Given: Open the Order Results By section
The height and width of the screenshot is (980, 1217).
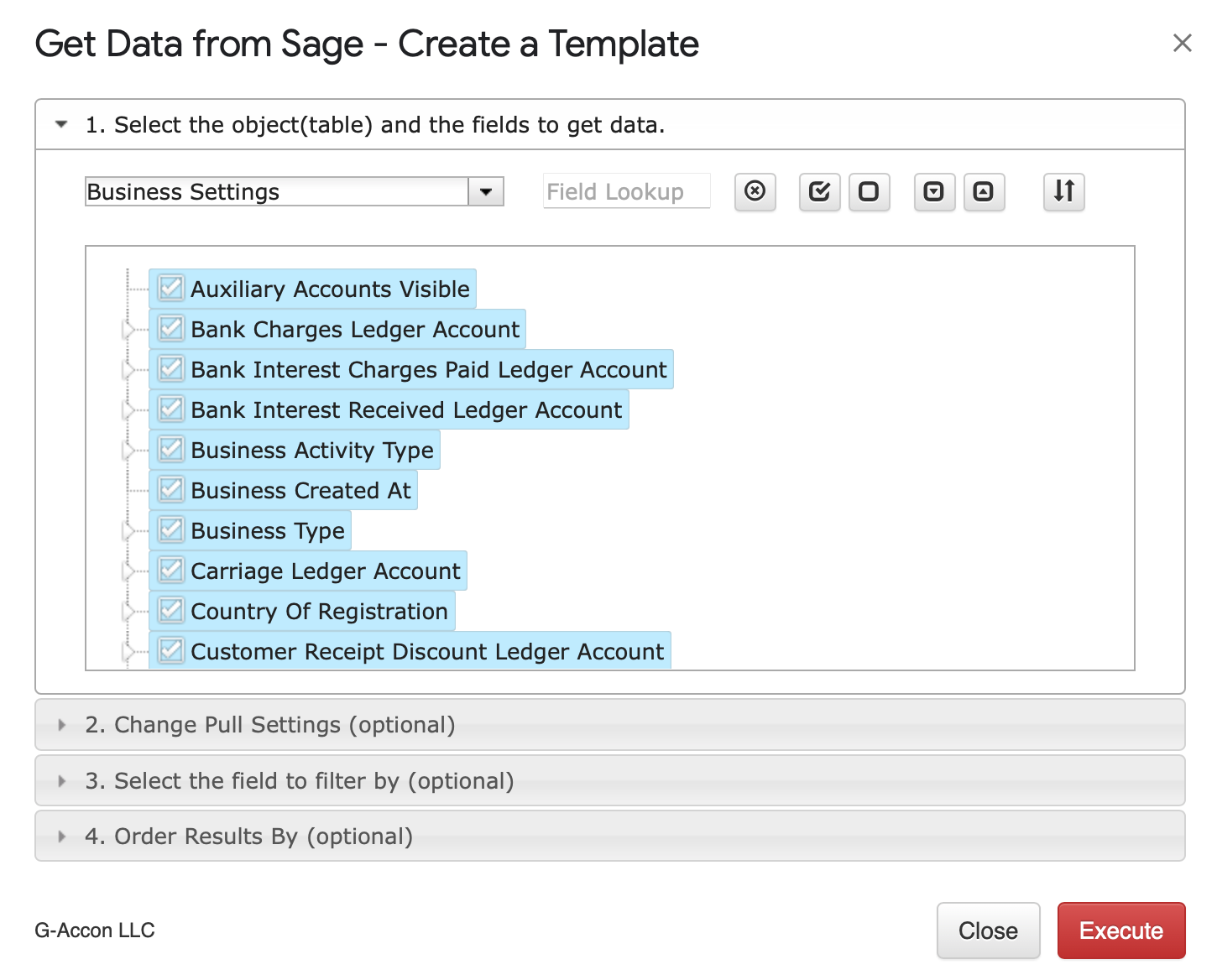Looking at the screenshot, I should pos(248,837).
